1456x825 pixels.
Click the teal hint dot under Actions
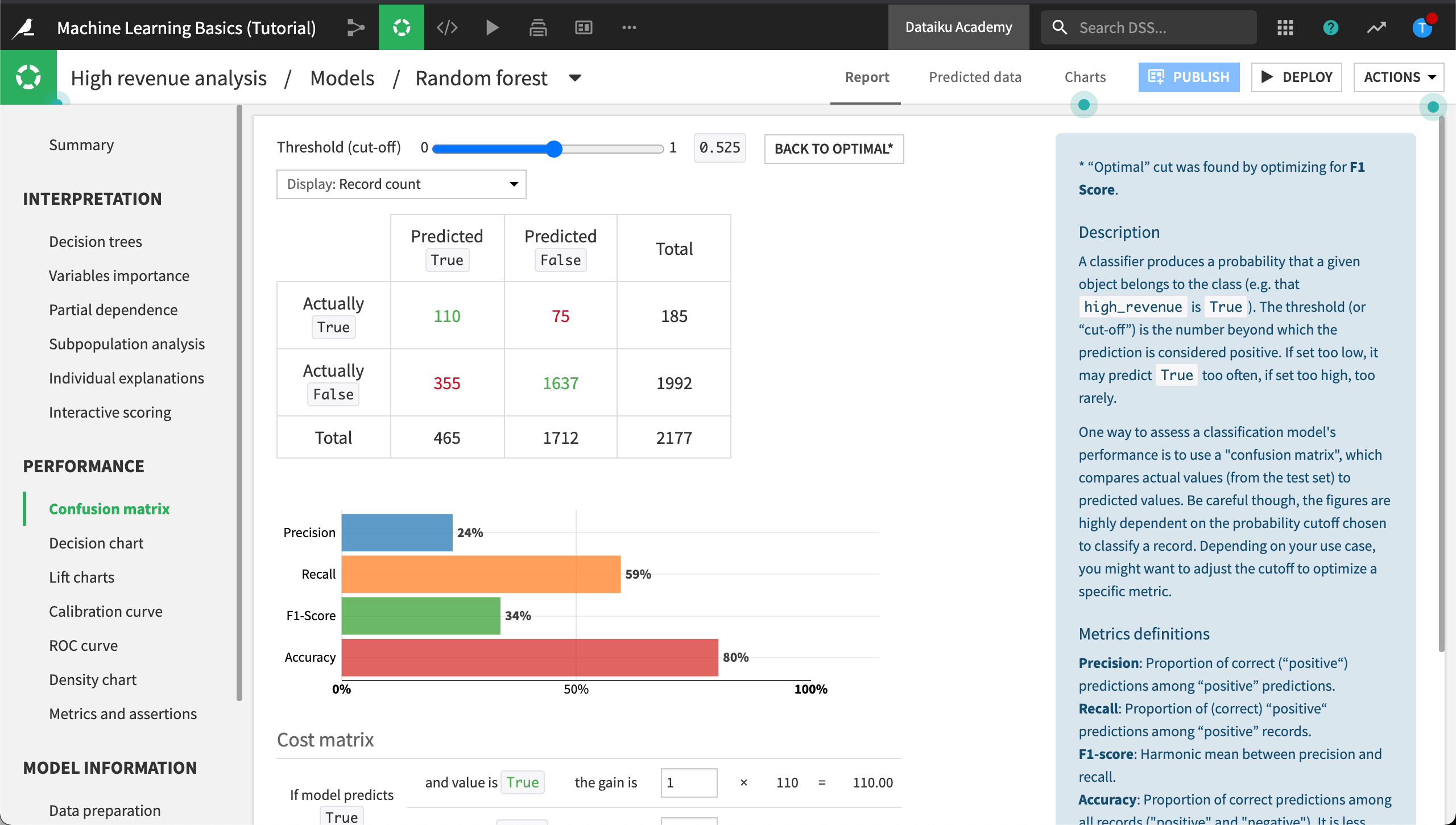[1433, 107]
